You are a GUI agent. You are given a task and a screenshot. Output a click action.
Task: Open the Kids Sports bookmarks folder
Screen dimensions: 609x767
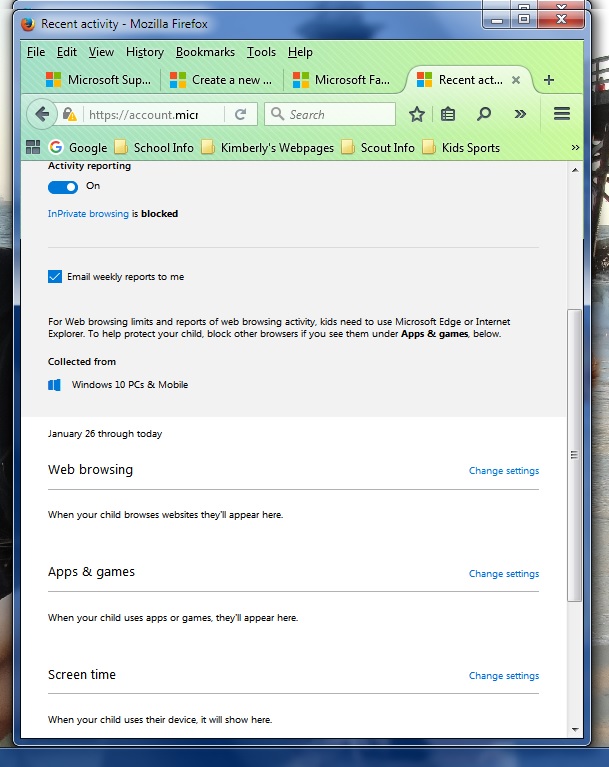point(461,147)
